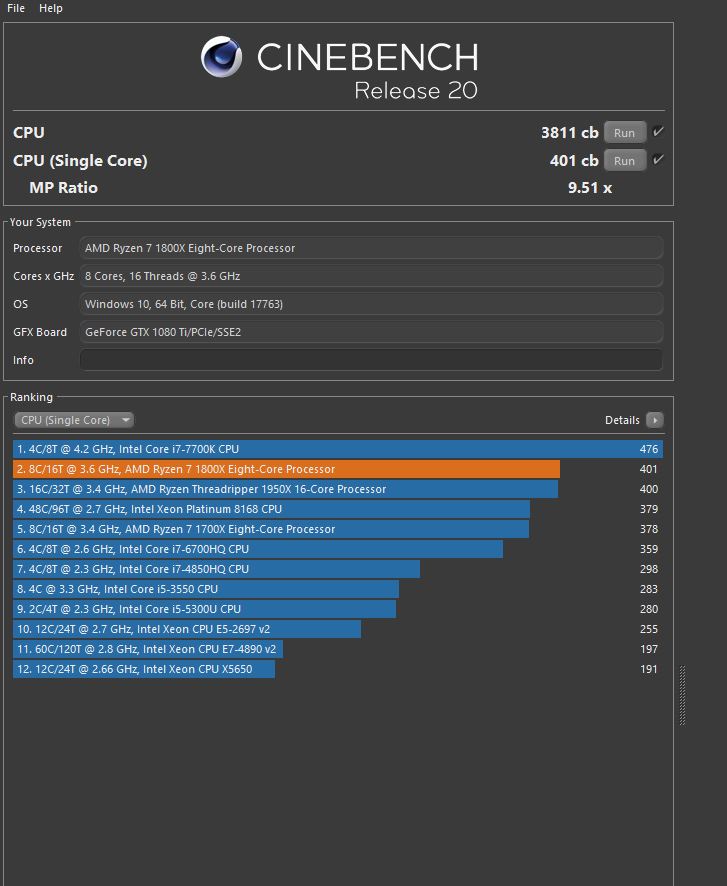This screenshot has height=886, width=727.
Task: Click the panel resize grip on right edge
Action: tap(682, 696)
